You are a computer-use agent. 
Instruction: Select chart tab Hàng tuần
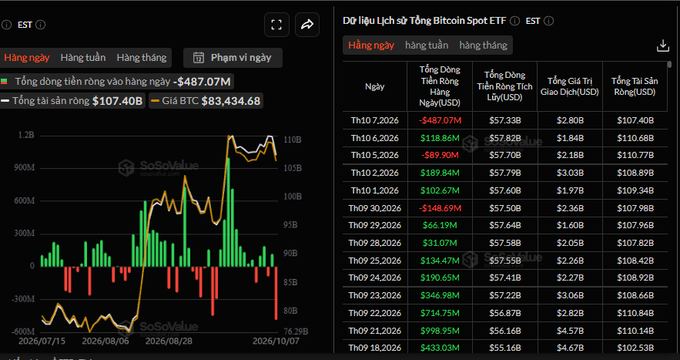click(x=83, y=58)
